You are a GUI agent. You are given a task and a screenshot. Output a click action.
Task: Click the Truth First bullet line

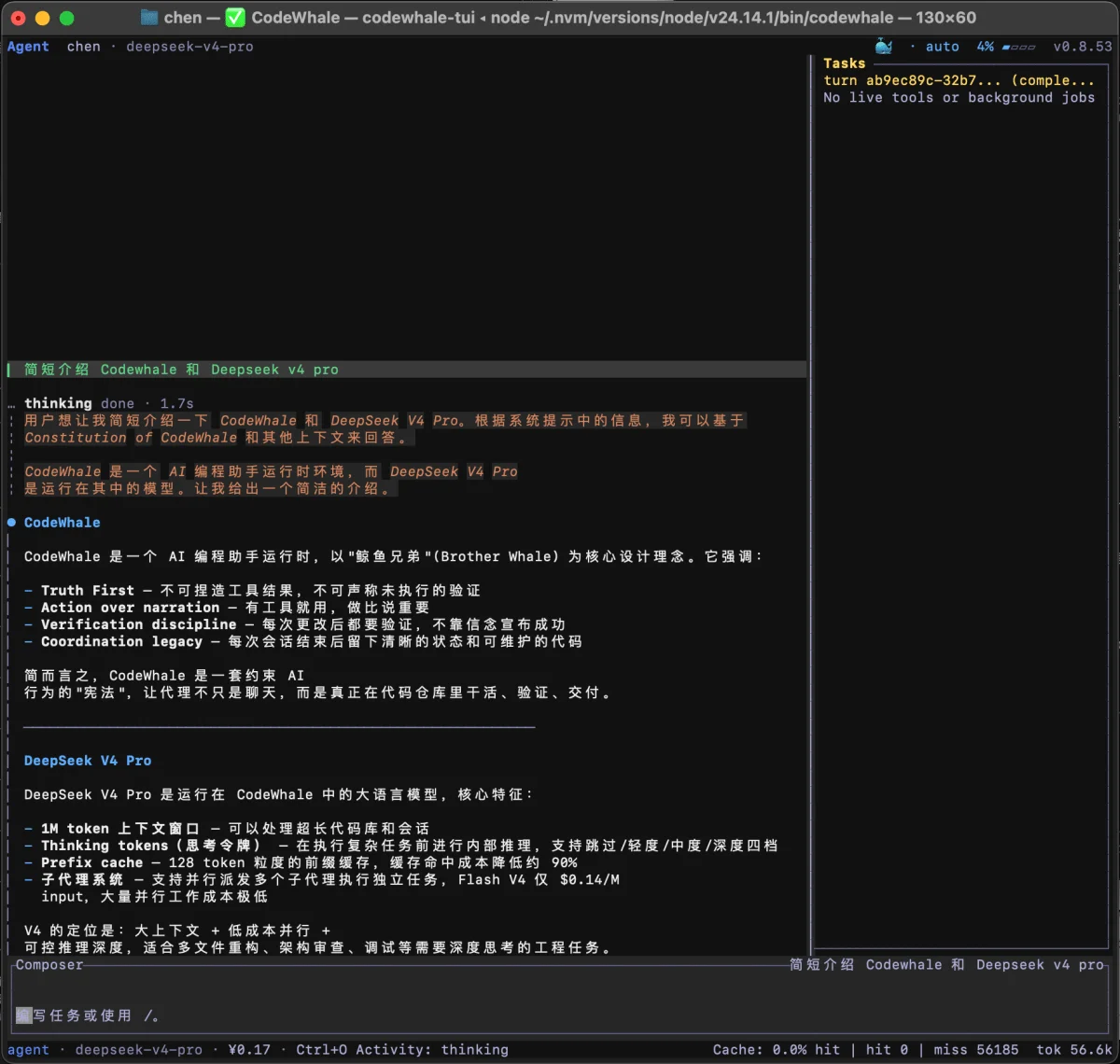tap(252, 591)
